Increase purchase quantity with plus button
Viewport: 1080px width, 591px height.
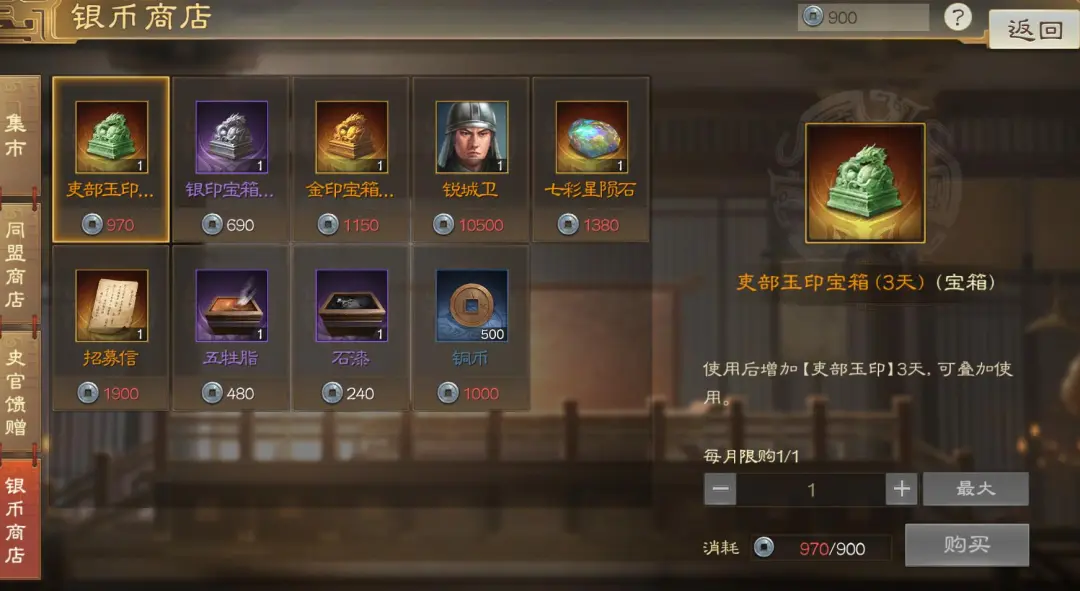point(902,489)
